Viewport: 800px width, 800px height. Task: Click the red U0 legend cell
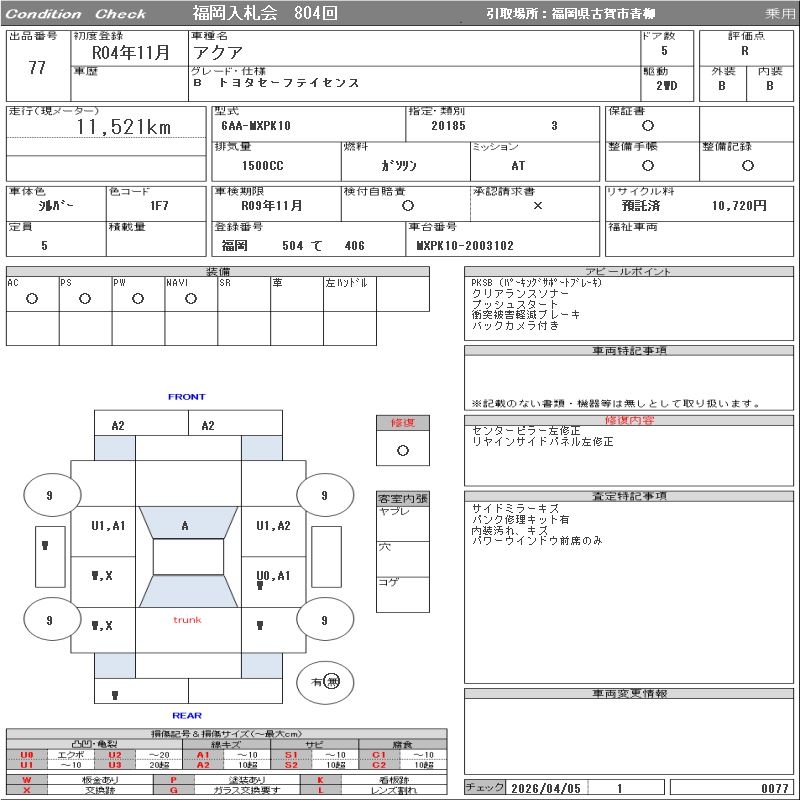pyautogui.click(x=27, y=755)
